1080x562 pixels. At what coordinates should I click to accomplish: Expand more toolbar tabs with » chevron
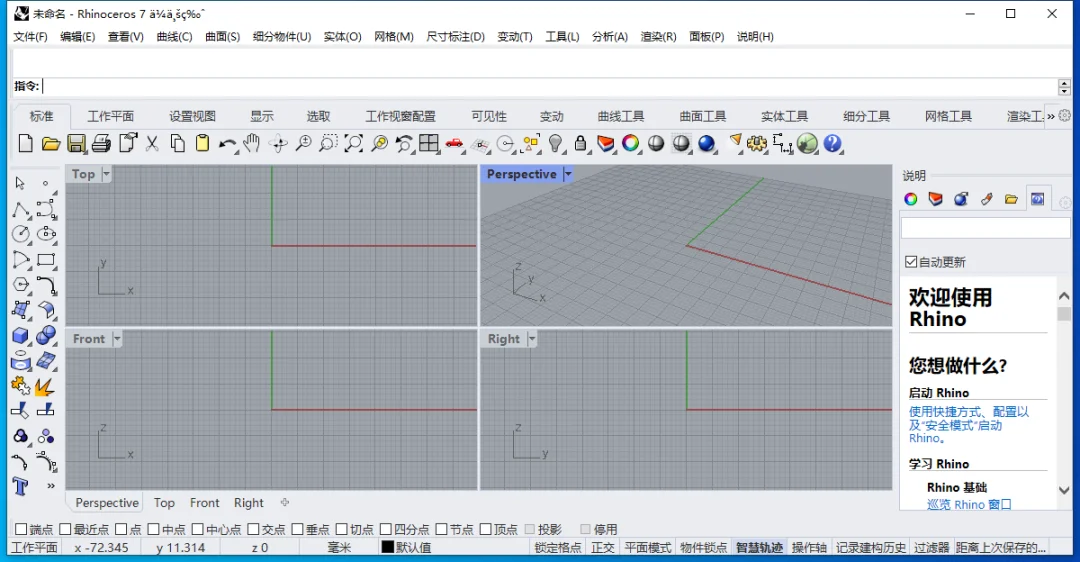(1050, 116)
